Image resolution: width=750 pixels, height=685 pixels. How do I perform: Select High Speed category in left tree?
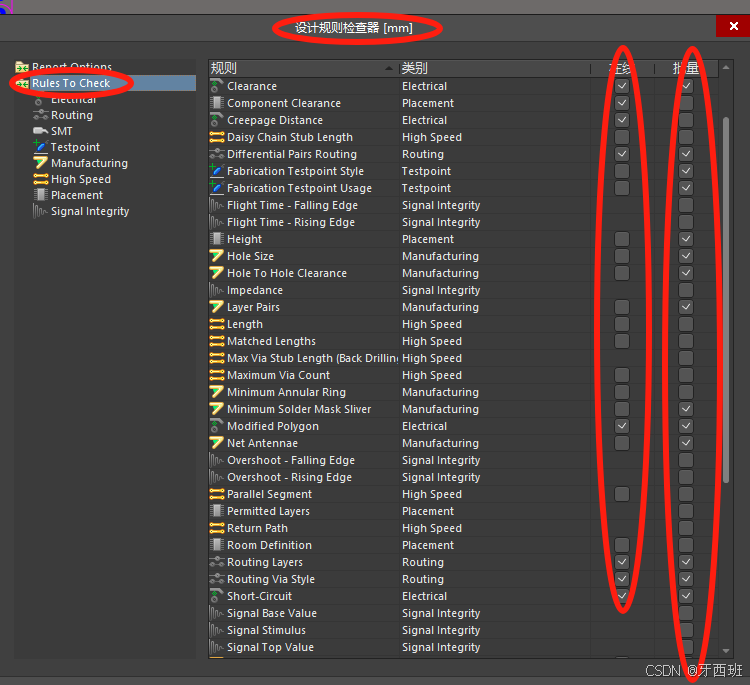pos(81,179)
